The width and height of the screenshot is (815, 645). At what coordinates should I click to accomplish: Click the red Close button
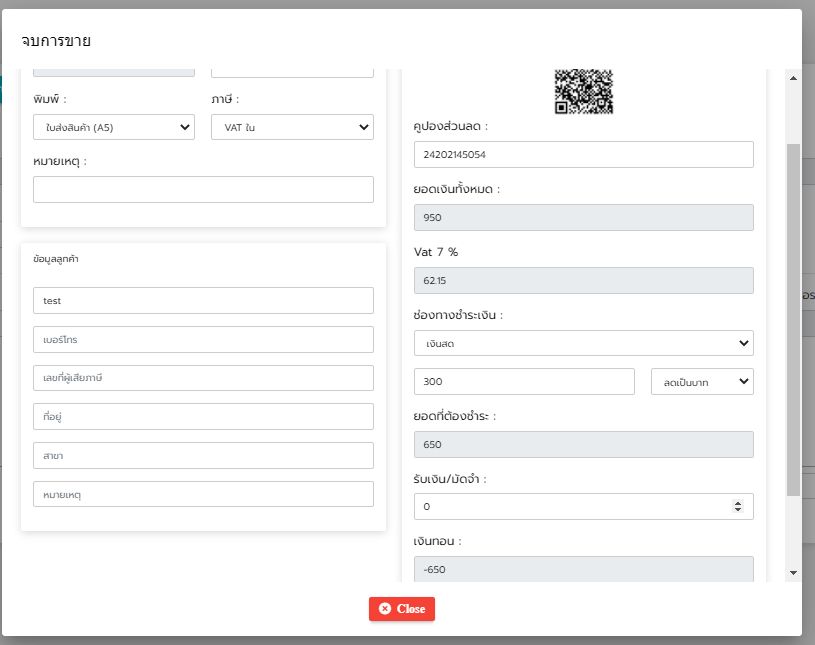coord(402,609)
